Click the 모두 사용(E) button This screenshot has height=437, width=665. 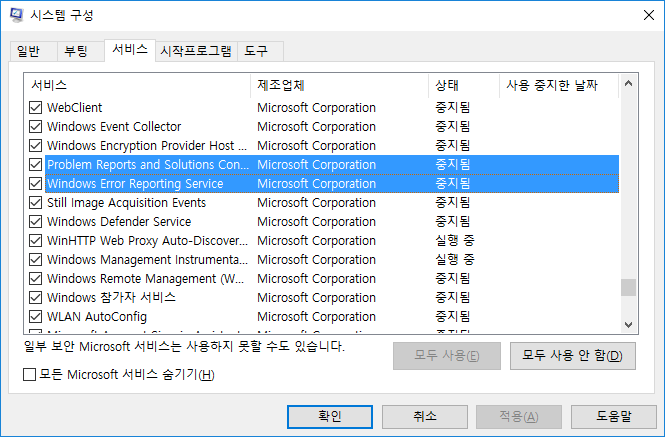pos(447,356)
